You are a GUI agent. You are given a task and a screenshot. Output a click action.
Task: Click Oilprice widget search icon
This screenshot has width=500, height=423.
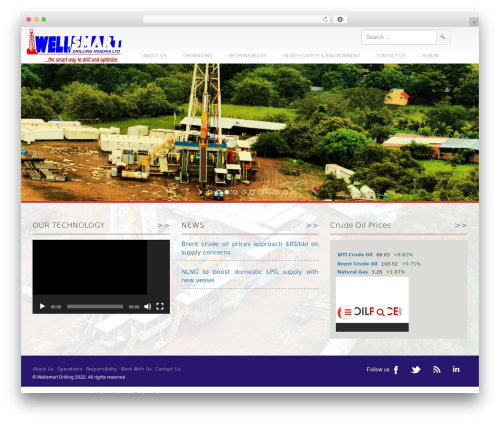click(x=380, y=312)
